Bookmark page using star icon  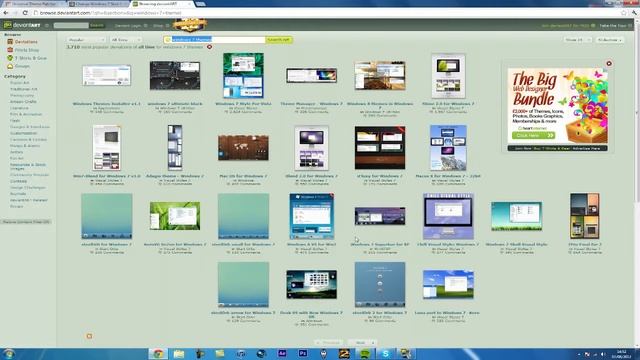point(624,13)
